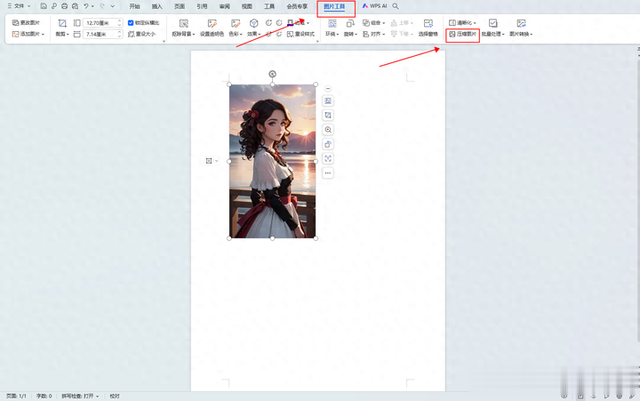Switch to the 页面 (Page) tab
This screenshot has height=401, width=640.
coord(180,7)
